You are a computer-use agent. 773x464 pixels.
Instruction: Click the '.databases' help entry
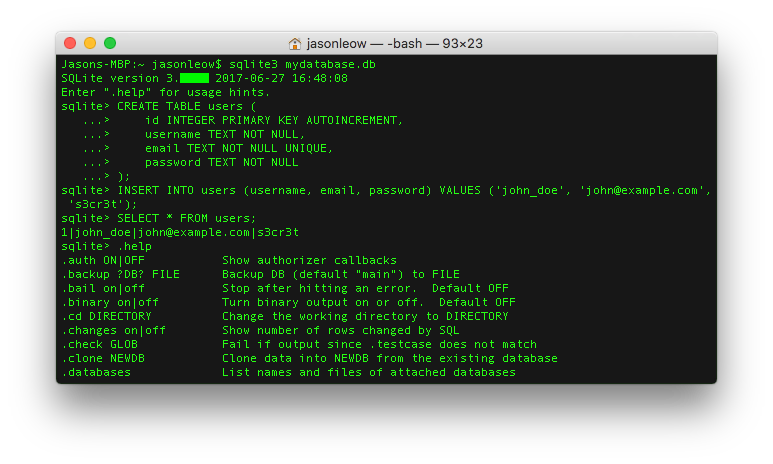point(96,372)
